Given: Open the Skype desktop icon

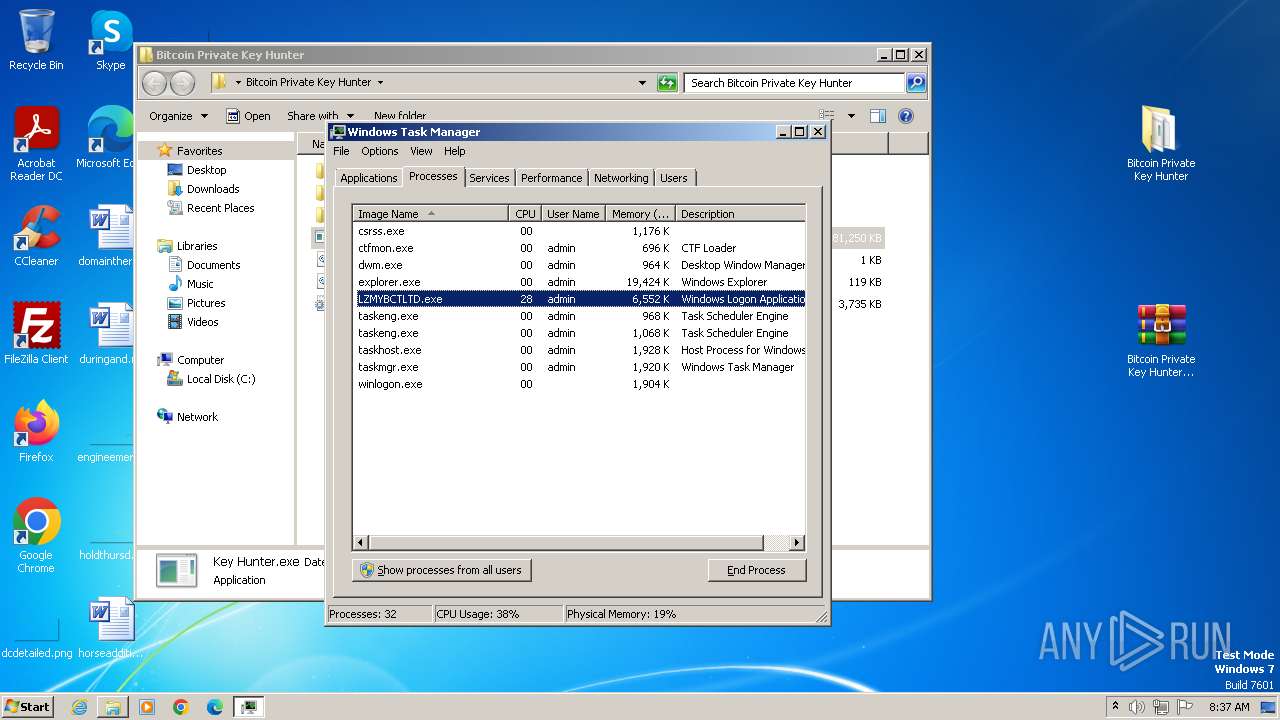Looking at the screenshot, I should [x=110, y=40].
